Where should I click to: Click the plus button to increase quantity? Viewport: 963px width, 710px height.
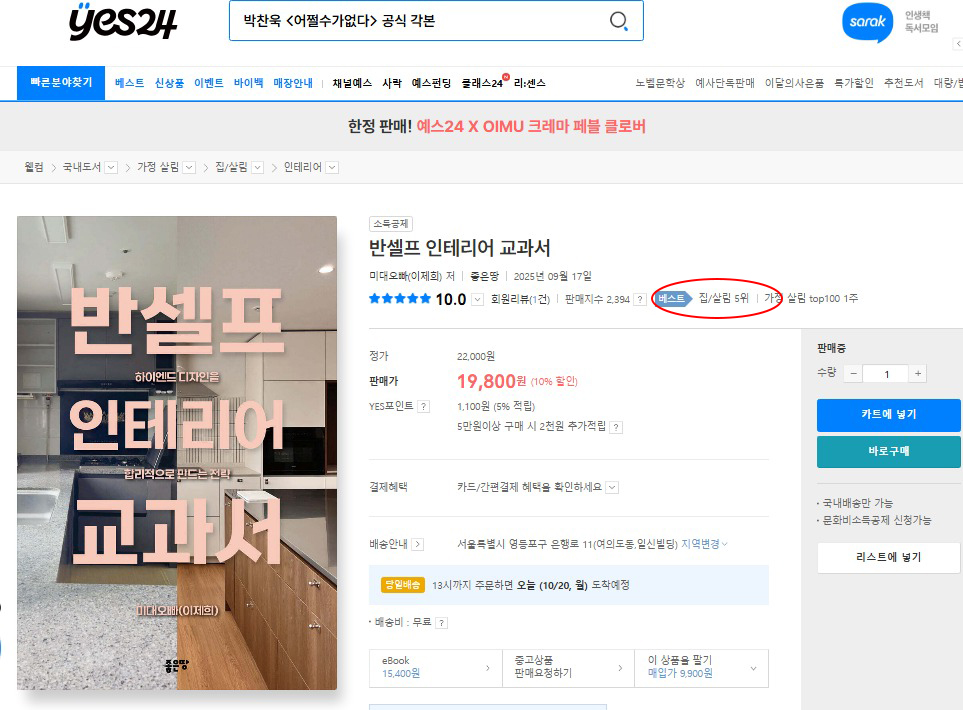coord(917,374)
